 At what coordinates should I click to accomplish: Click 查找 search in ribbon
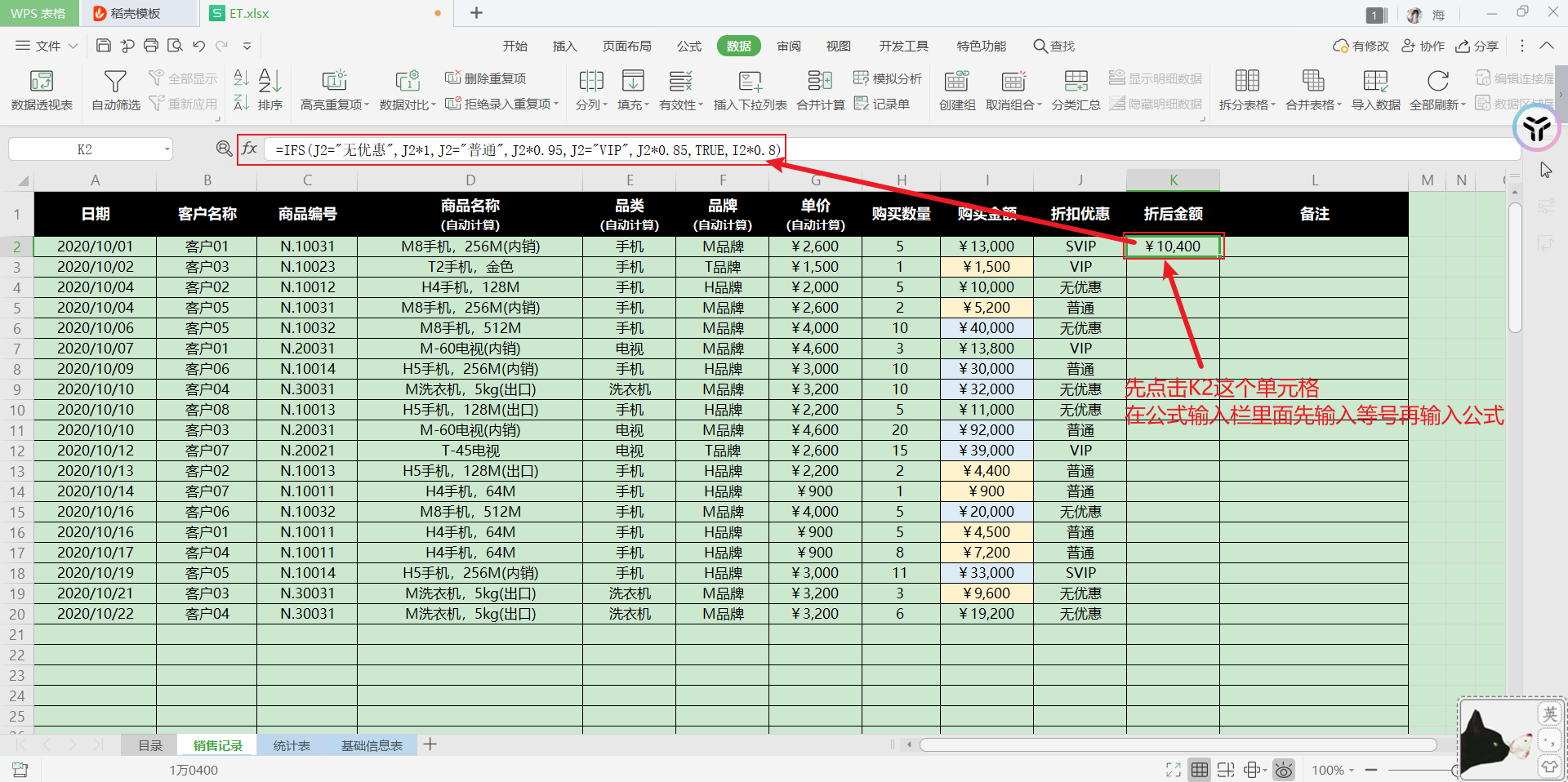pyautogui.click(x=1053, y=46)
